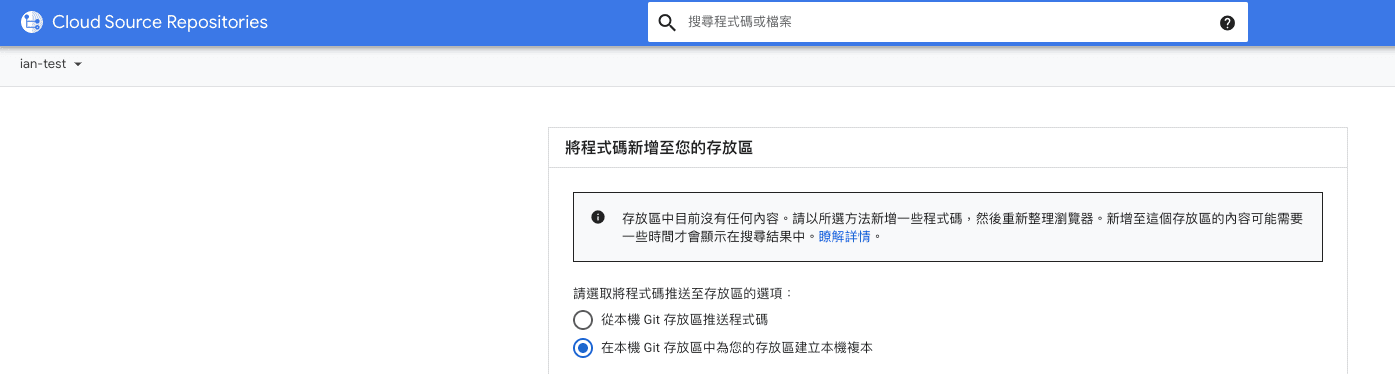Image resolution: width=1395 pixels, height=374 pixels.
Task: Click the Cloud Source Repositories title text
Action: coord(159,22)
